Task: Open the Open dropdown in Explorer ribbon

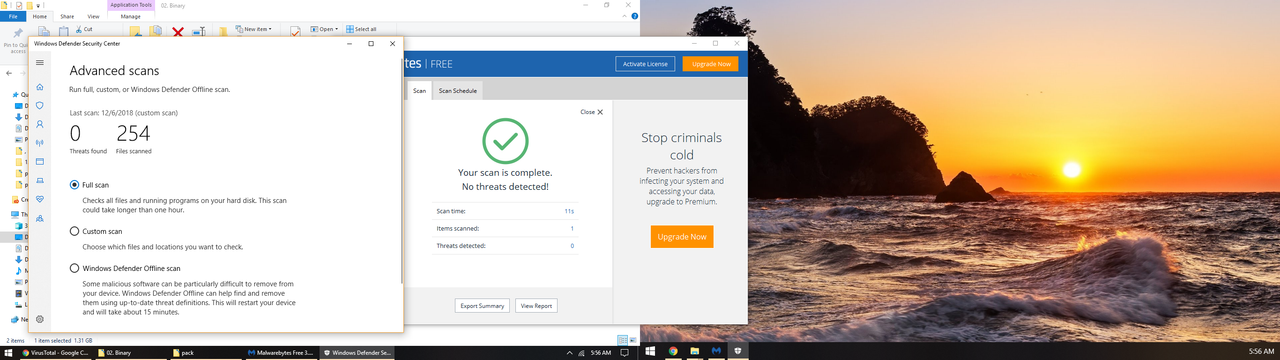Action: coord(325,29)
